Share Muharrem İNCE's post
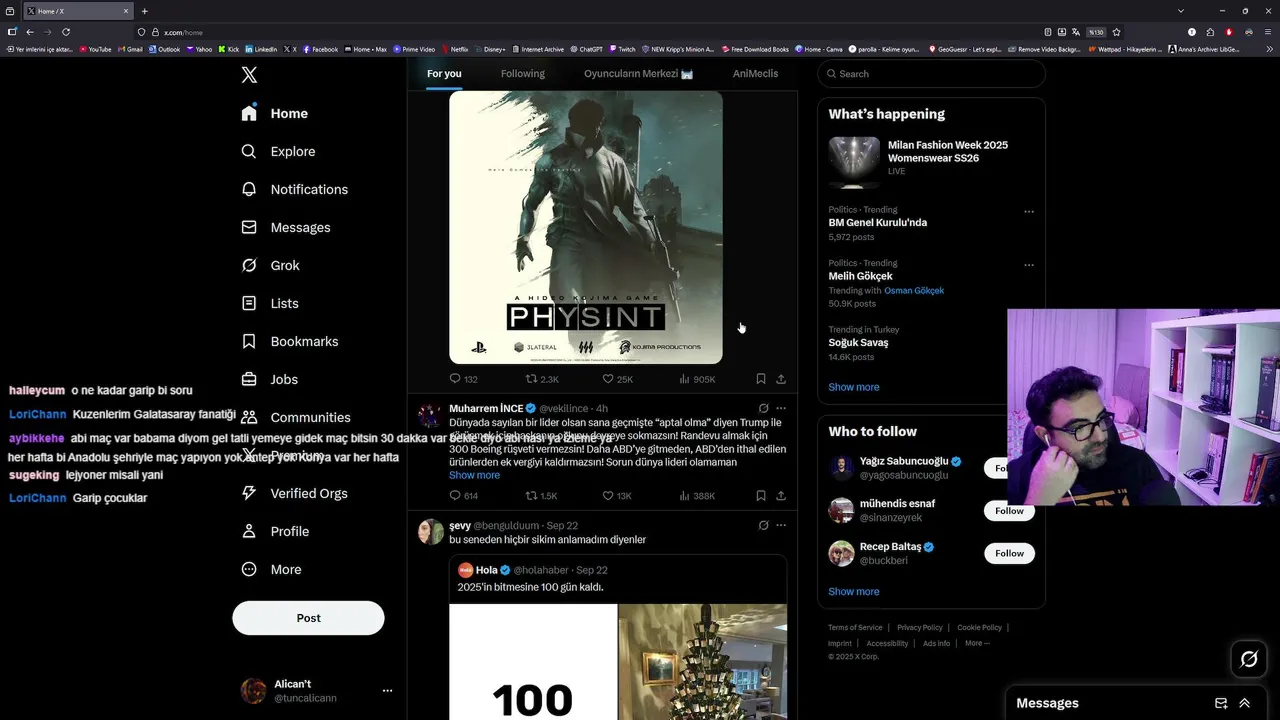 [781, 495]
